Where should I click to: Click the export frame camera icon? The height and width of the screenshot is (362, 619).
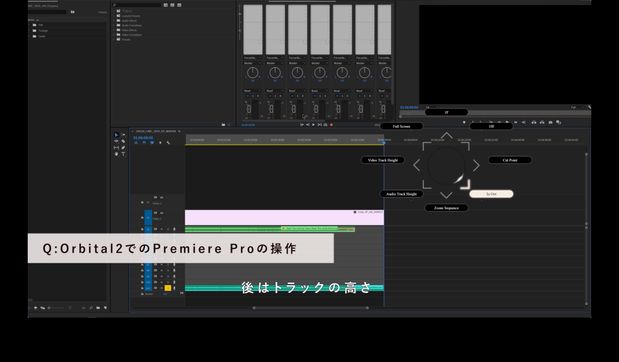(x=550, y=122)
